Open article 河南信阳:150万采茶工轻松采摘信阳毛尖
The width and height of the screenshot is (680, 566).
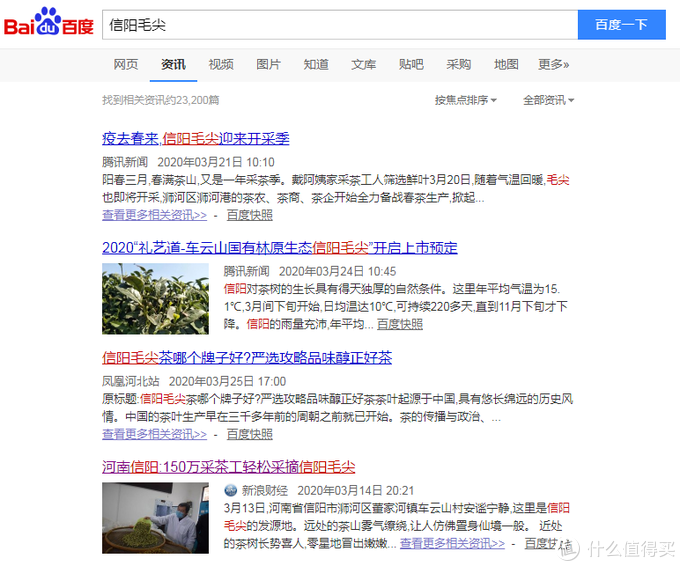pyautogui.click(x=229, y=467)
